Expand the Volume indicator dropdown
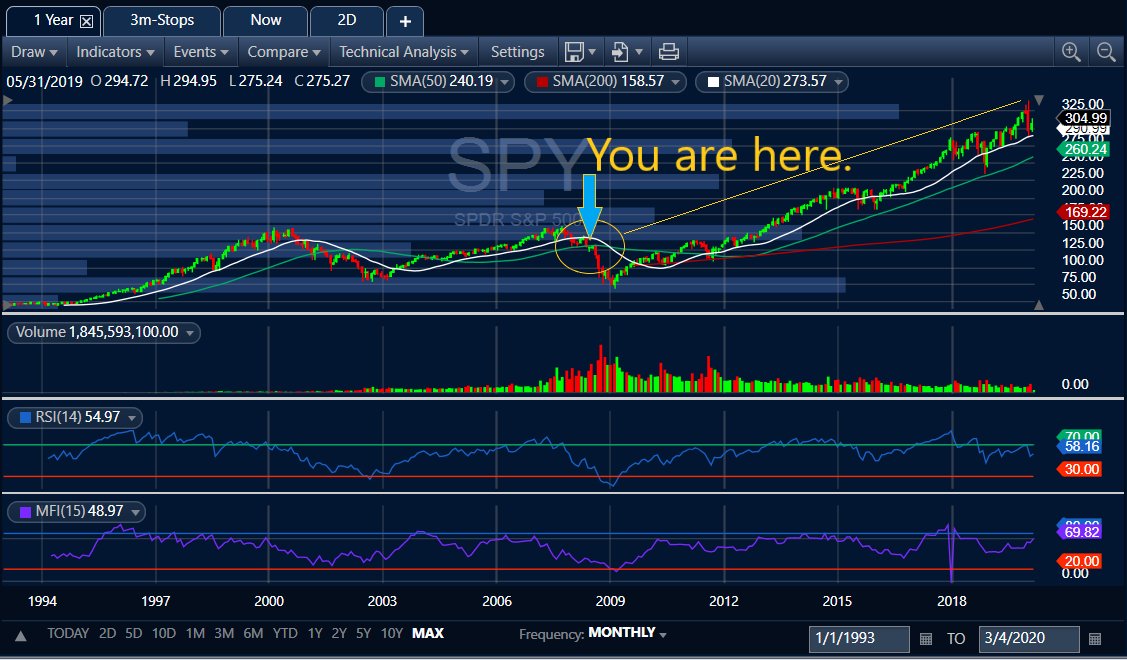The width and height of the screenshot is (1127, 660). click(x=190, y=333)
